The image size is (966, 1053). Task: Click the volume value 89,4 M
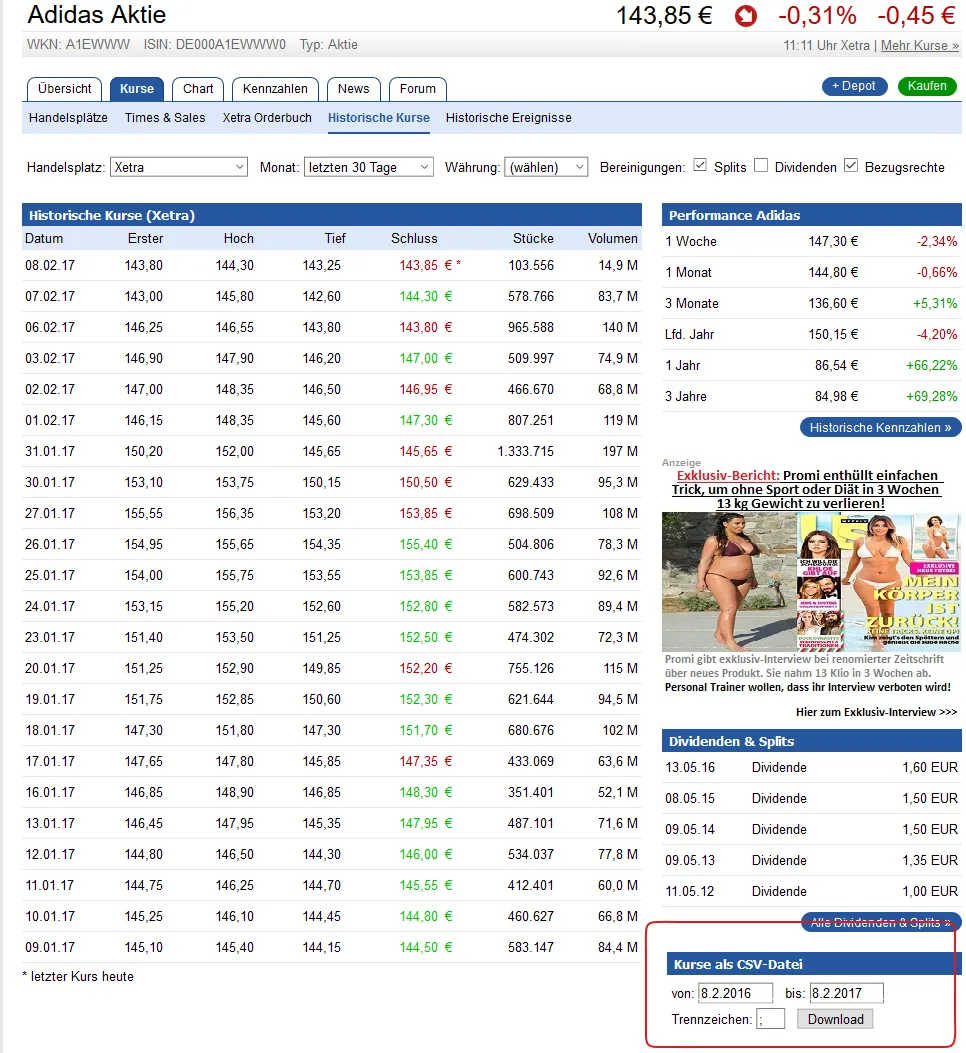(617, 606)
